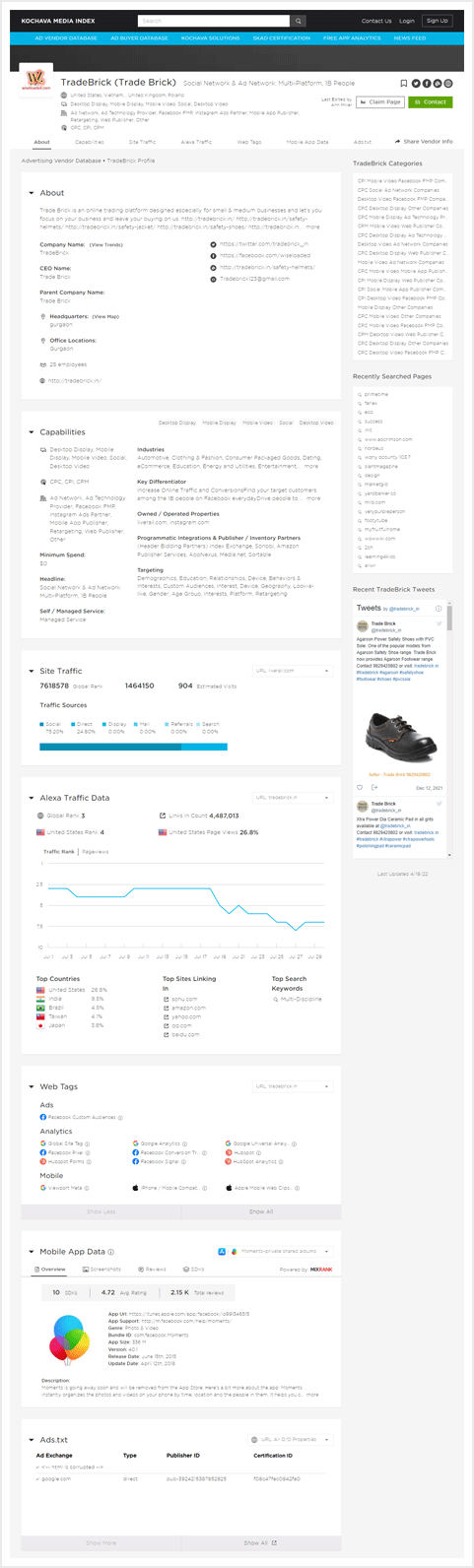Open the sohu.com external link
Viewport: 474px width, 1568px height.
click(x=184, y=999)
